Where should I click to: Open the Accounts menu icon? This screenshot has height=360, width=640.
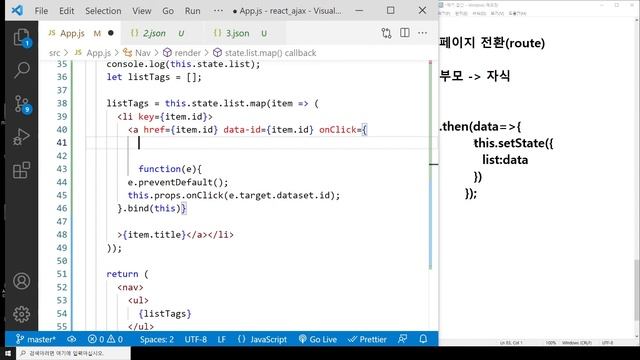coord(22,281)
